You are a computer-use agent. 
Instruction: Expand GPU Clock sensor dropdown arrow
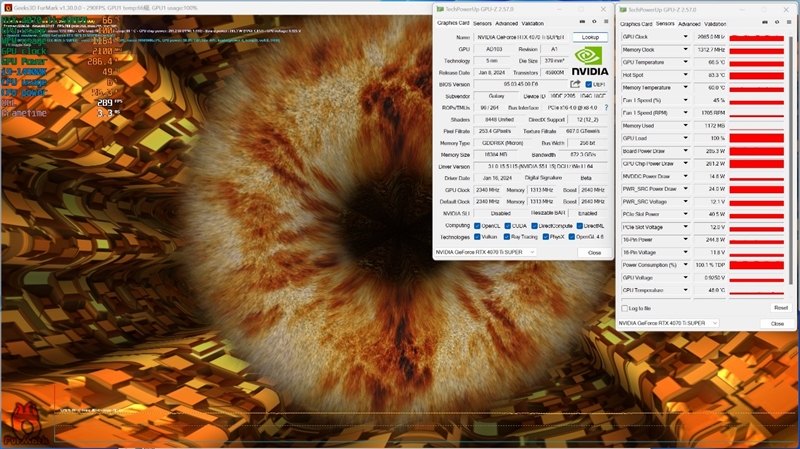[x=685, y=37]
